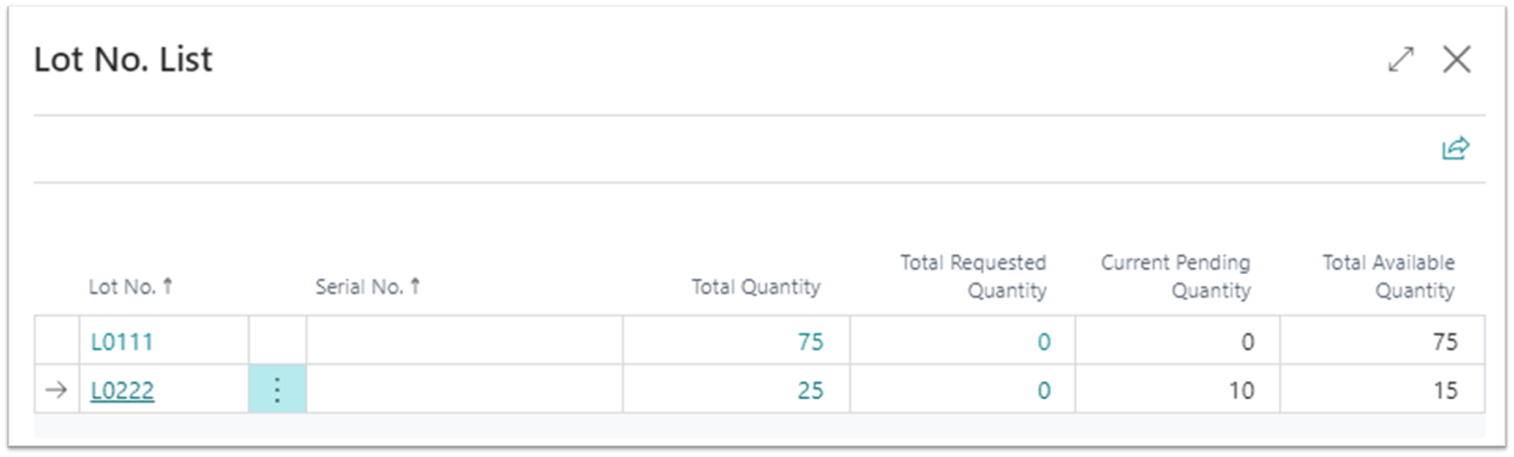The image size is (1514, 457).
Task: Click Current Pending Quantity cell showing 10
Action: [x=1240, y=390]
